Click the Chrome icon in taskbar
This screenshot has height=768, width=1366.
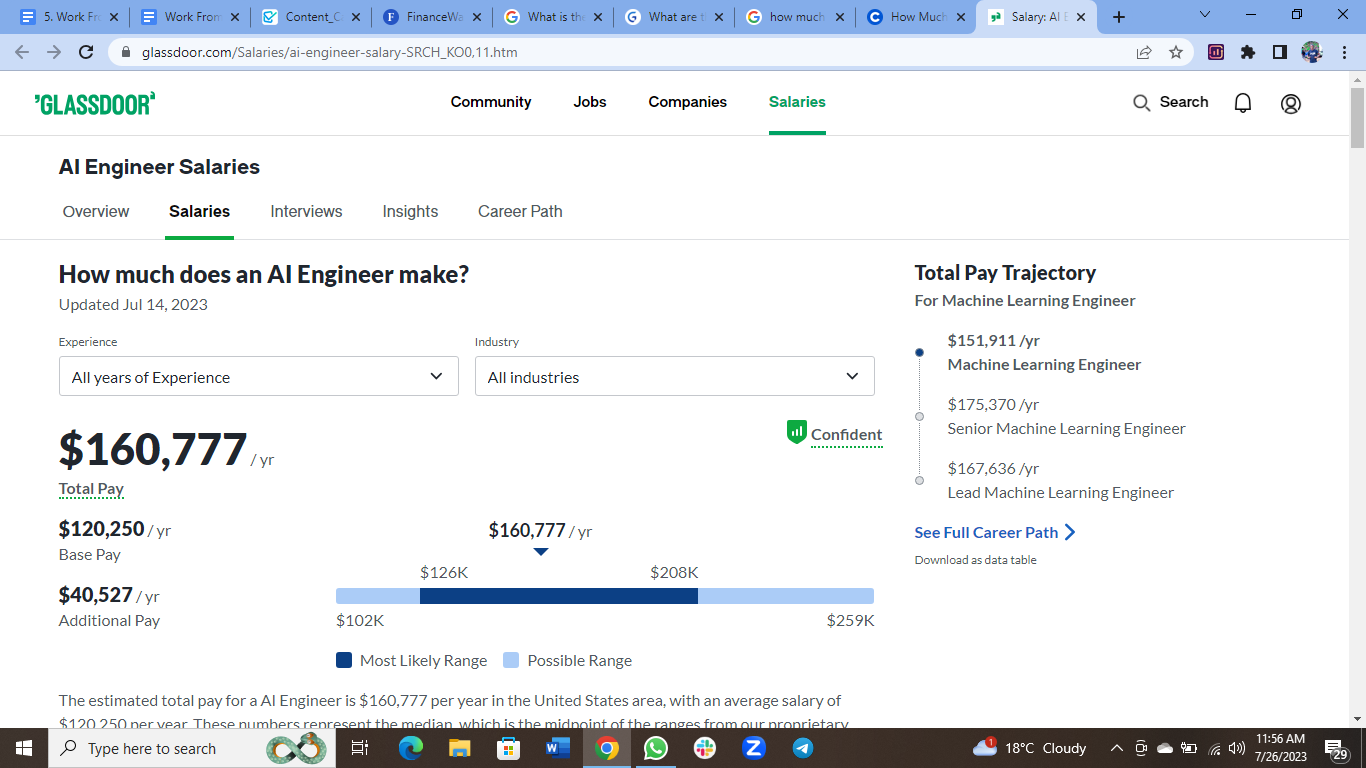tap(606, 748)
